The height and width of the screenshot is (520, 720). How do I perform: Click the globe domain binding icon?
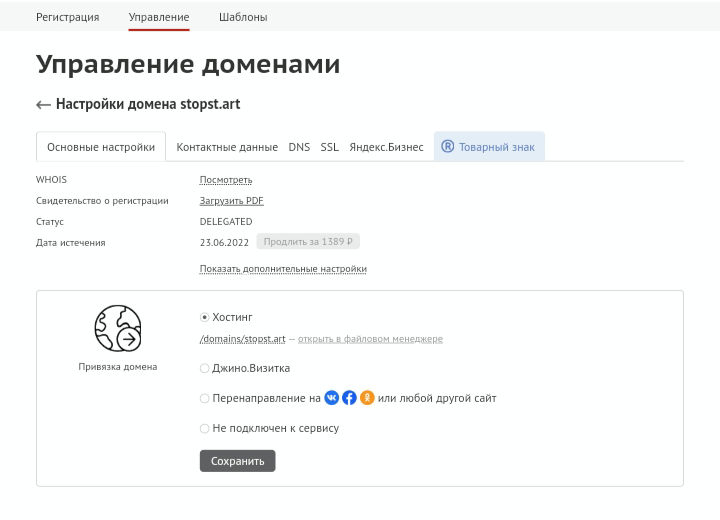pyautogui.click(x=118, y=329)
